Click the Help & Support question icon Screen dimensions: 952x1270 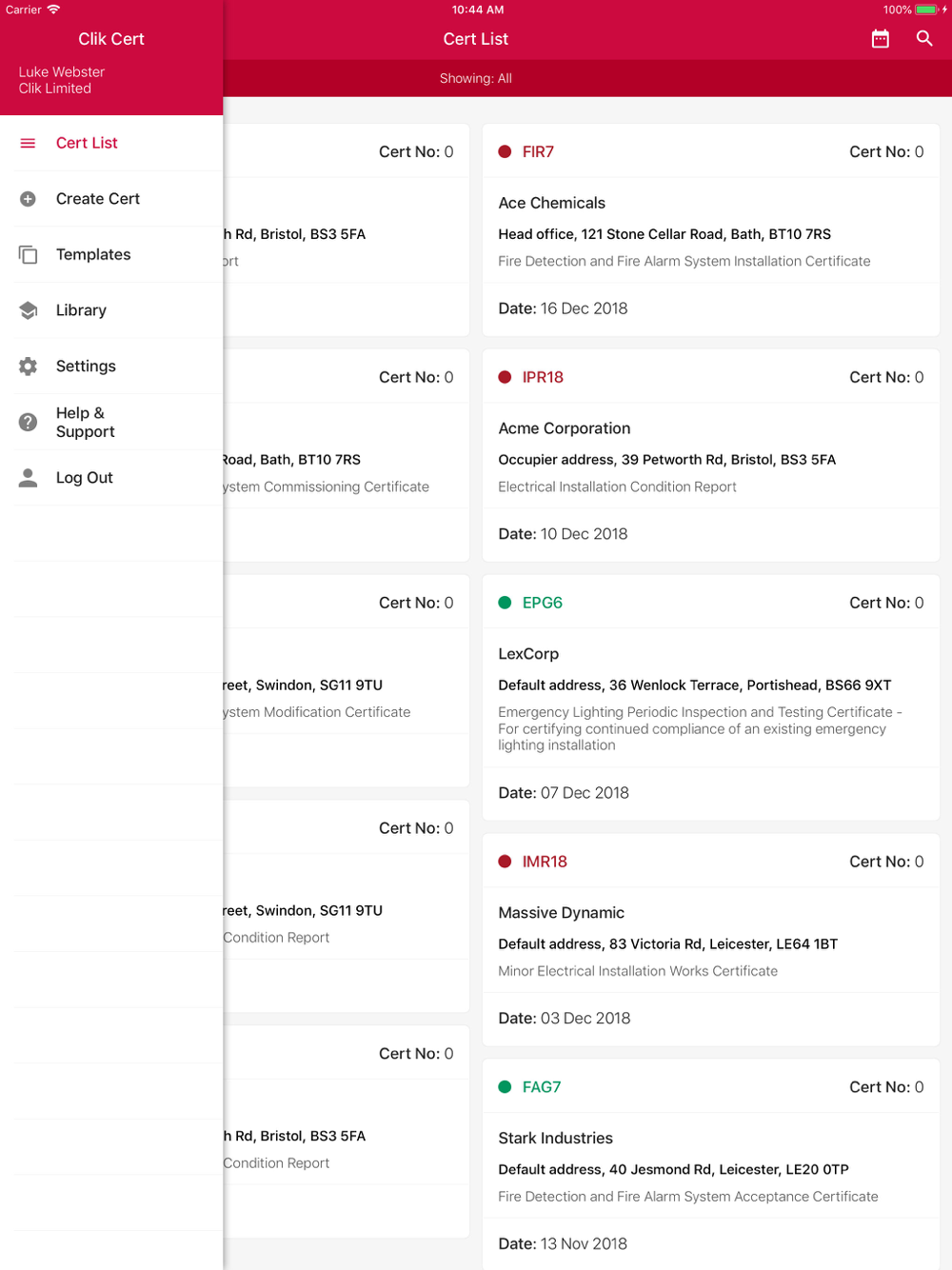click(29, 422)
